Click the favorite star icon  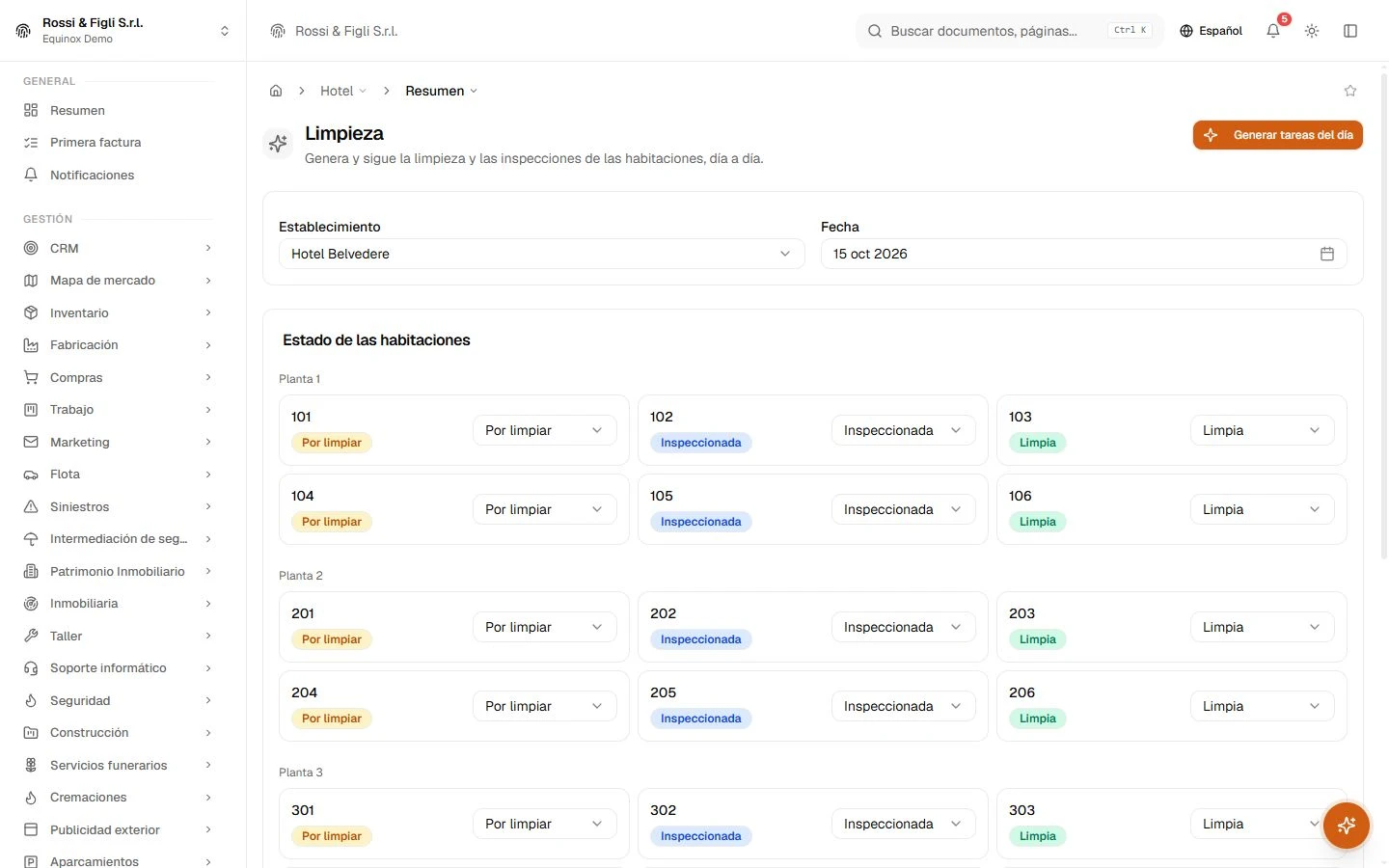click(1350, 91)
